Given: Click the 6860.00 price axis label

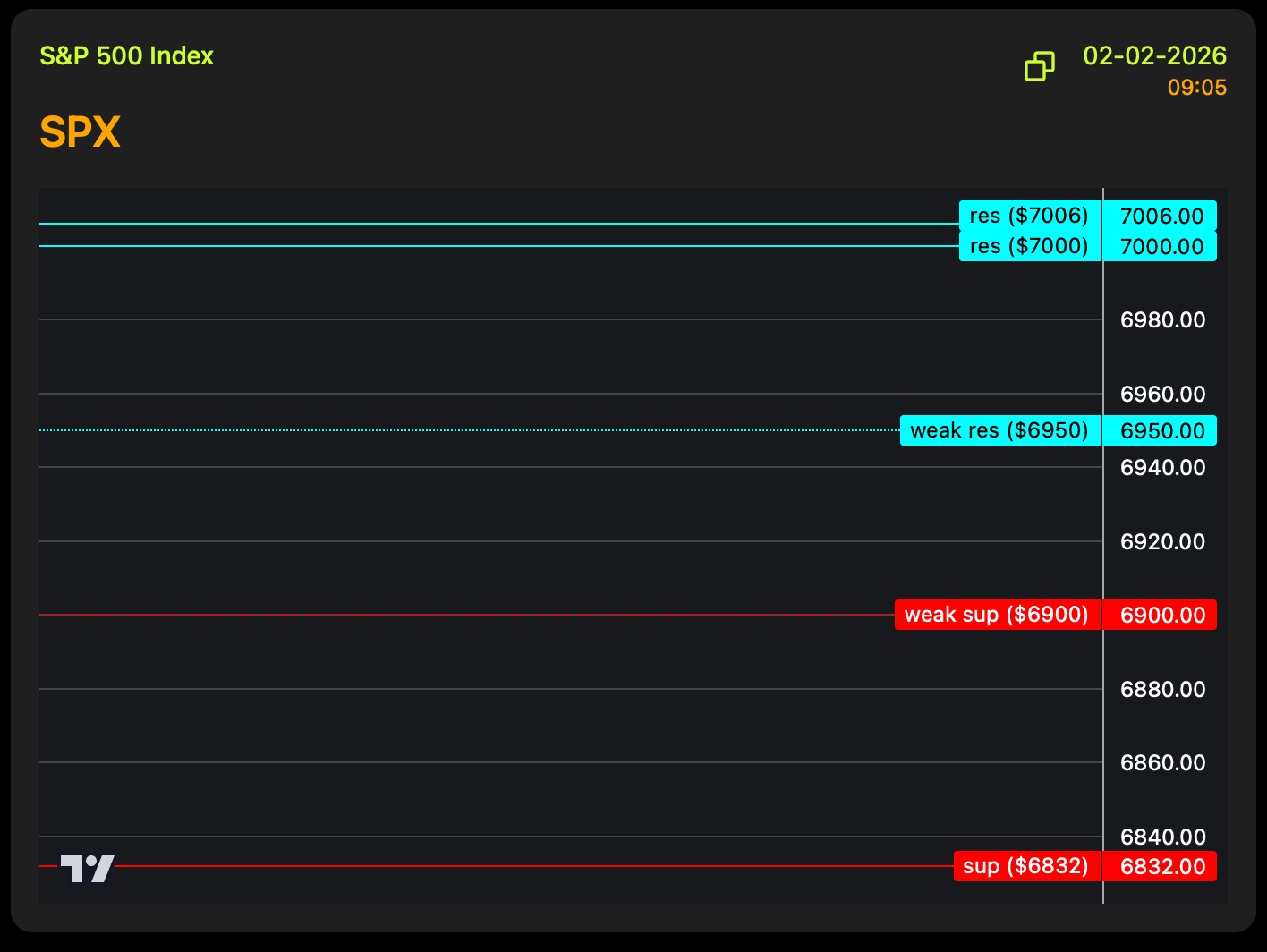Looking at the screenshot, I should pyautogui.click(x=1162, y=762).
